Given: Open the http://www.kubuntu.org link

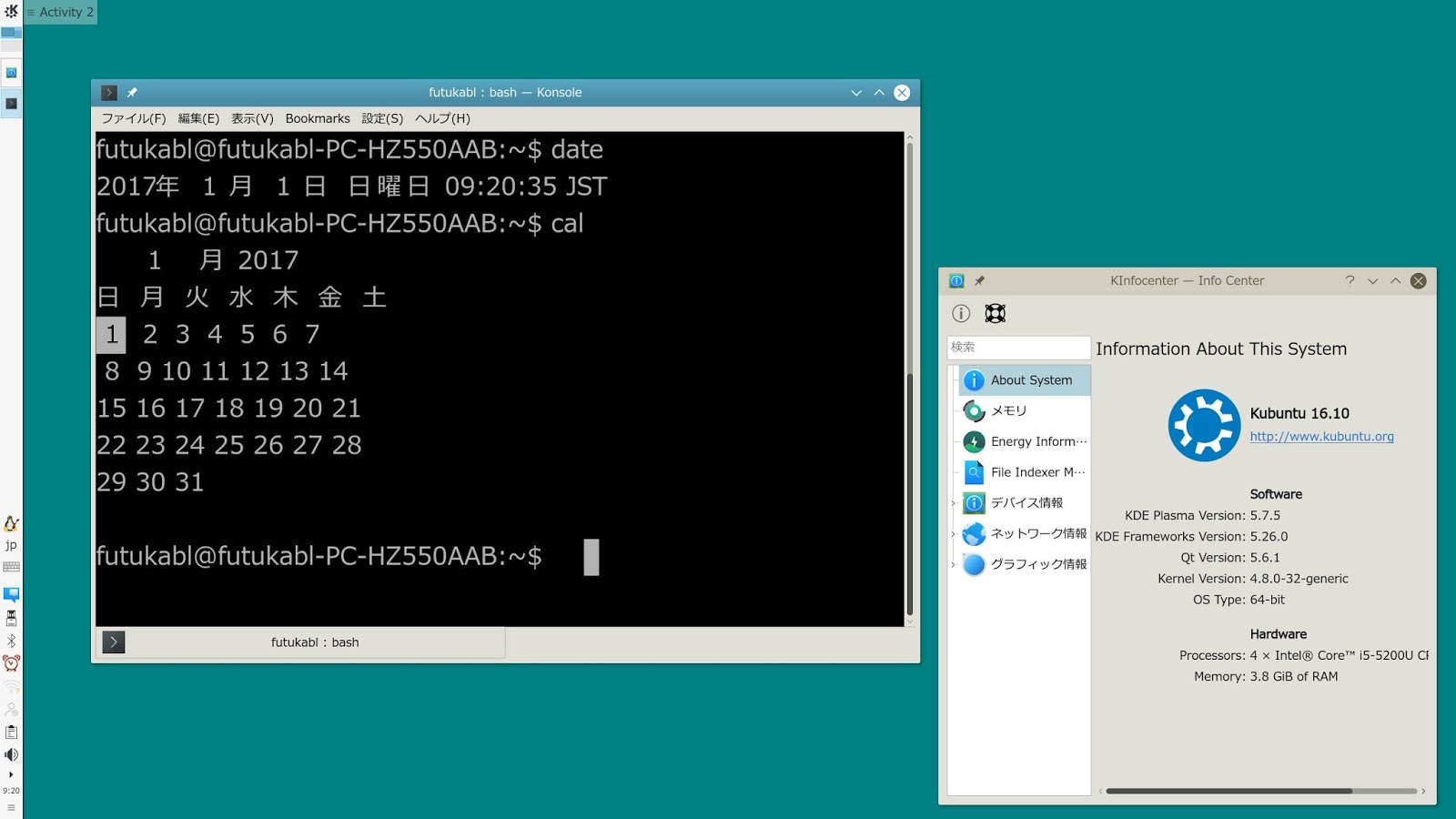Looking at the screenshot, I should pos(1321,437).
